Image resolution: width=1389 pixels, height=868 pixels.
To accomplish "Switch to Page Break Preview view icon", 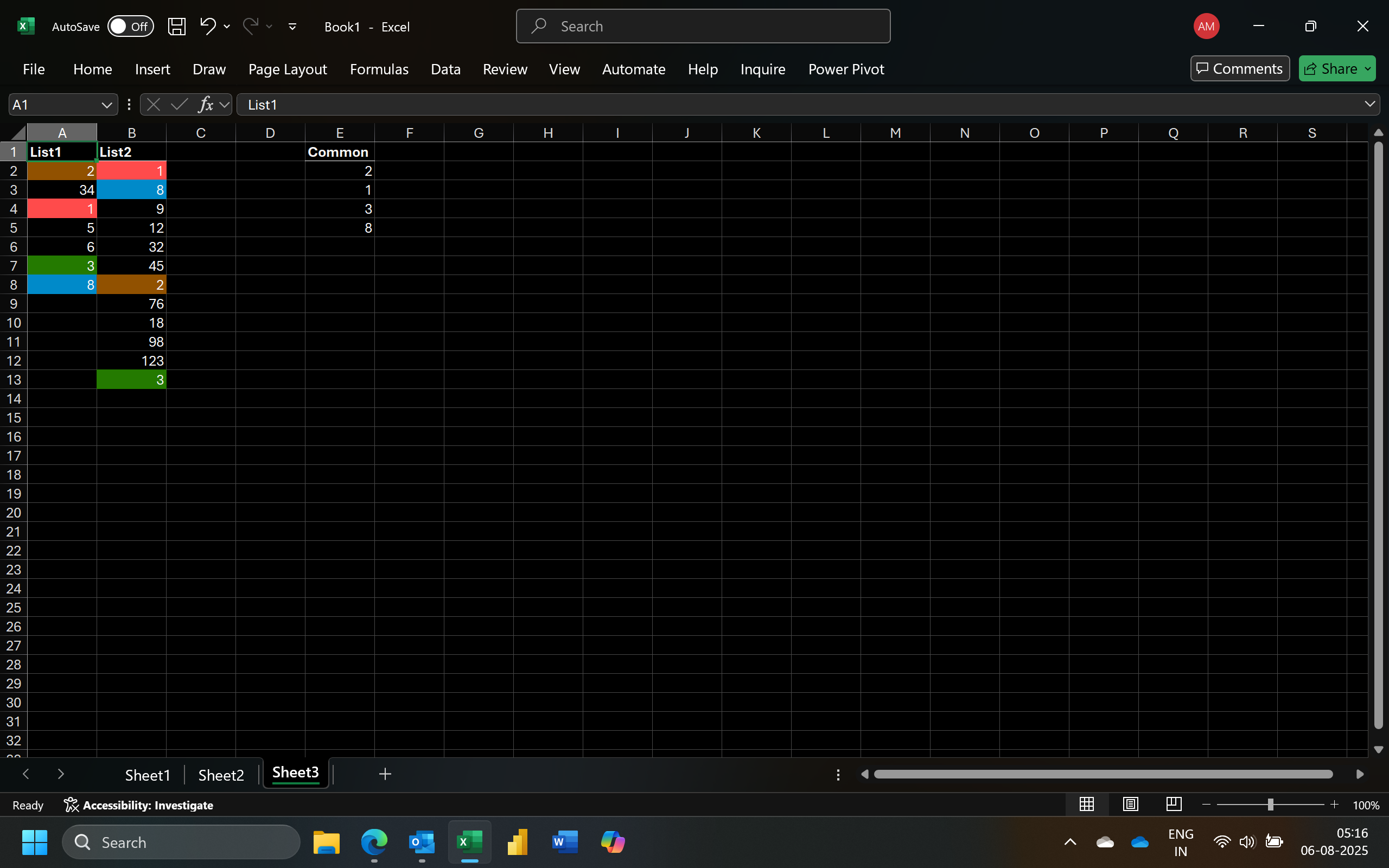I will point(1174,805).
